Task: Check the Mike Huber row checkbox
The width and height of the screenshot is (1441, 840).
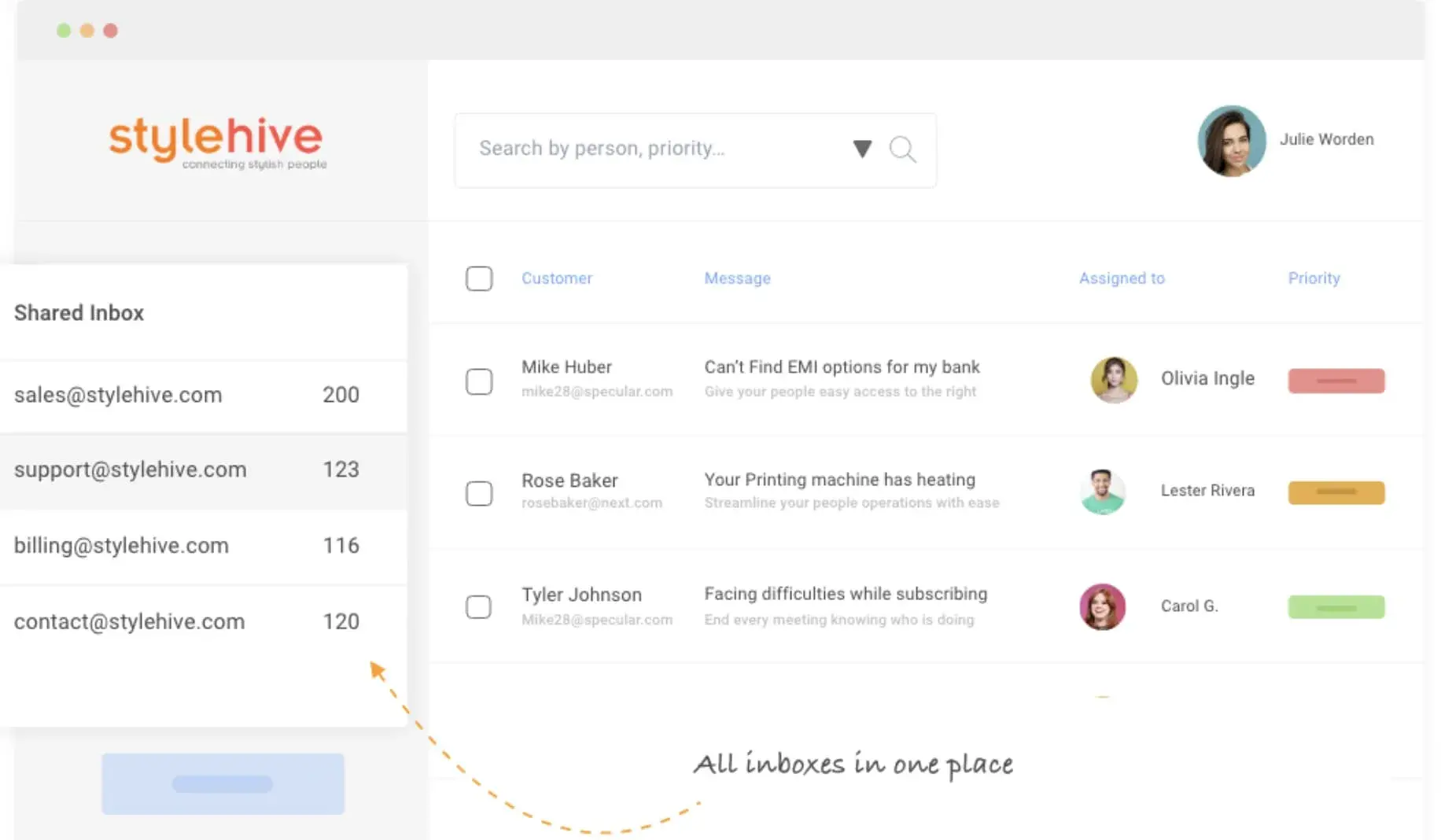Action: (x=479, y=381)
